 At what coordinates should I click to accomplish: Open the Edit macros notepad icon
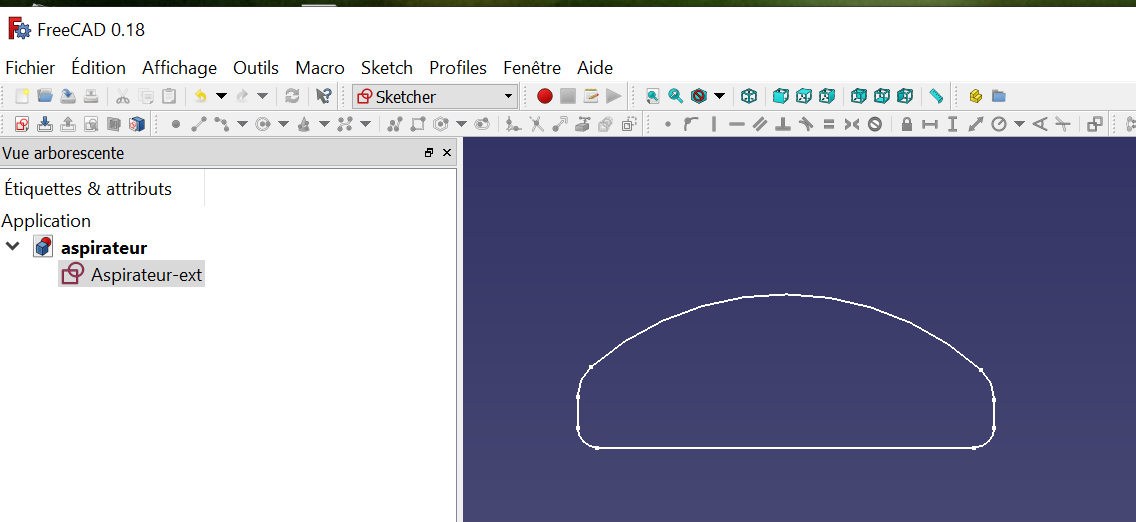[591, 96]
